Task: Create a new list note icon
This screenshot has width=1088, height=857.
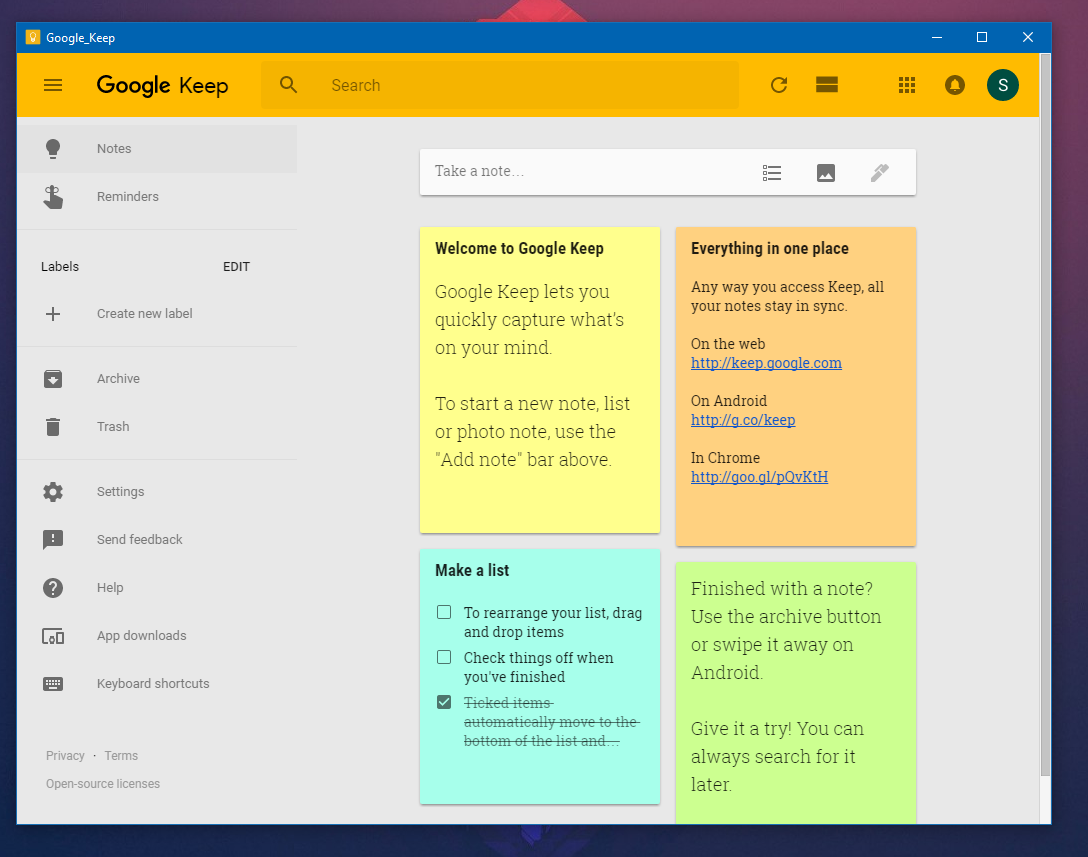Action: click(x=772, y=173)
